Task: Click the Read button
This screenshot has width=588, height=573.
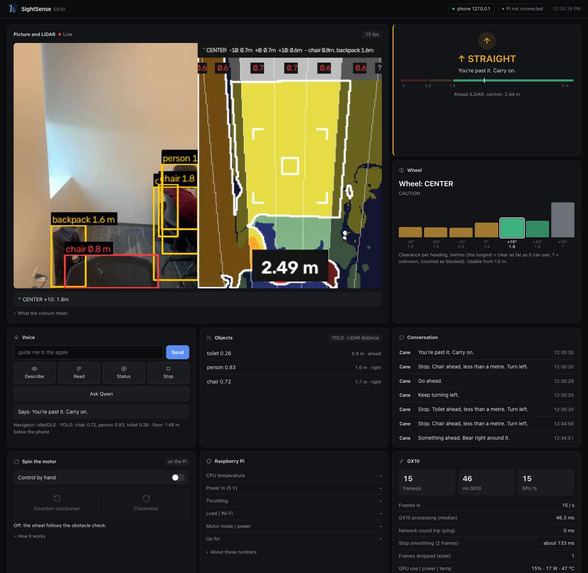Action: [x=79, y=373]
